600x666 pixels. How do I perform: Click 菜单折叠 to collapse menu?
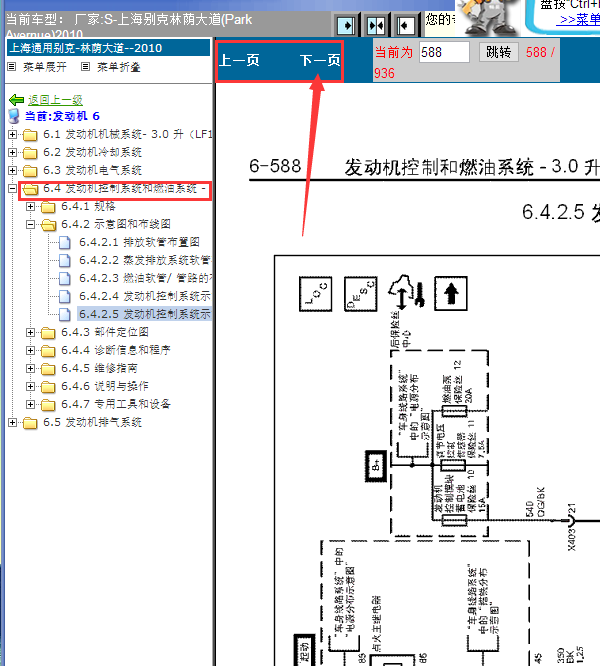[118, 67]
